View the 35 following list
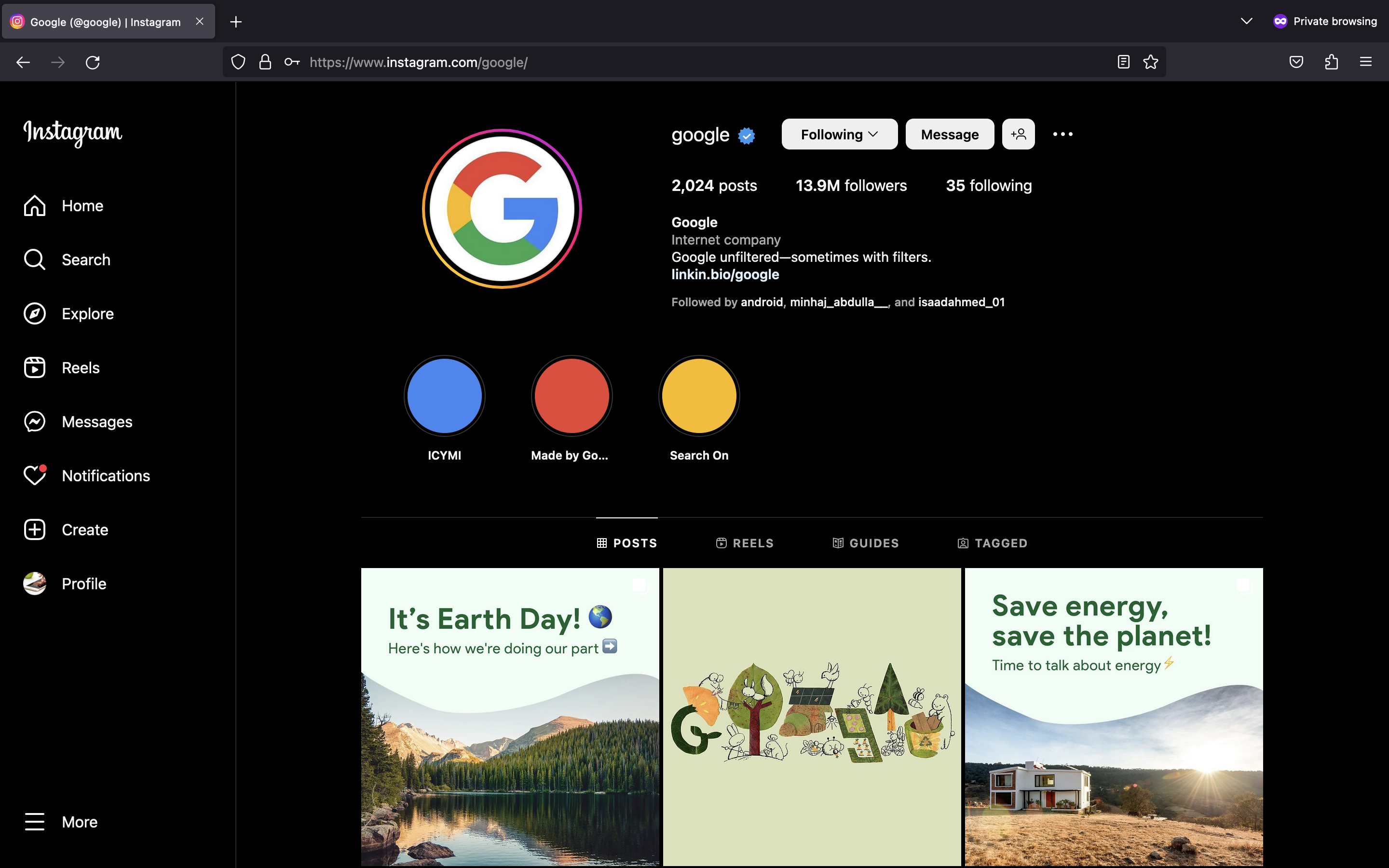Viewport: 1389px width, 868px height. 988,186
